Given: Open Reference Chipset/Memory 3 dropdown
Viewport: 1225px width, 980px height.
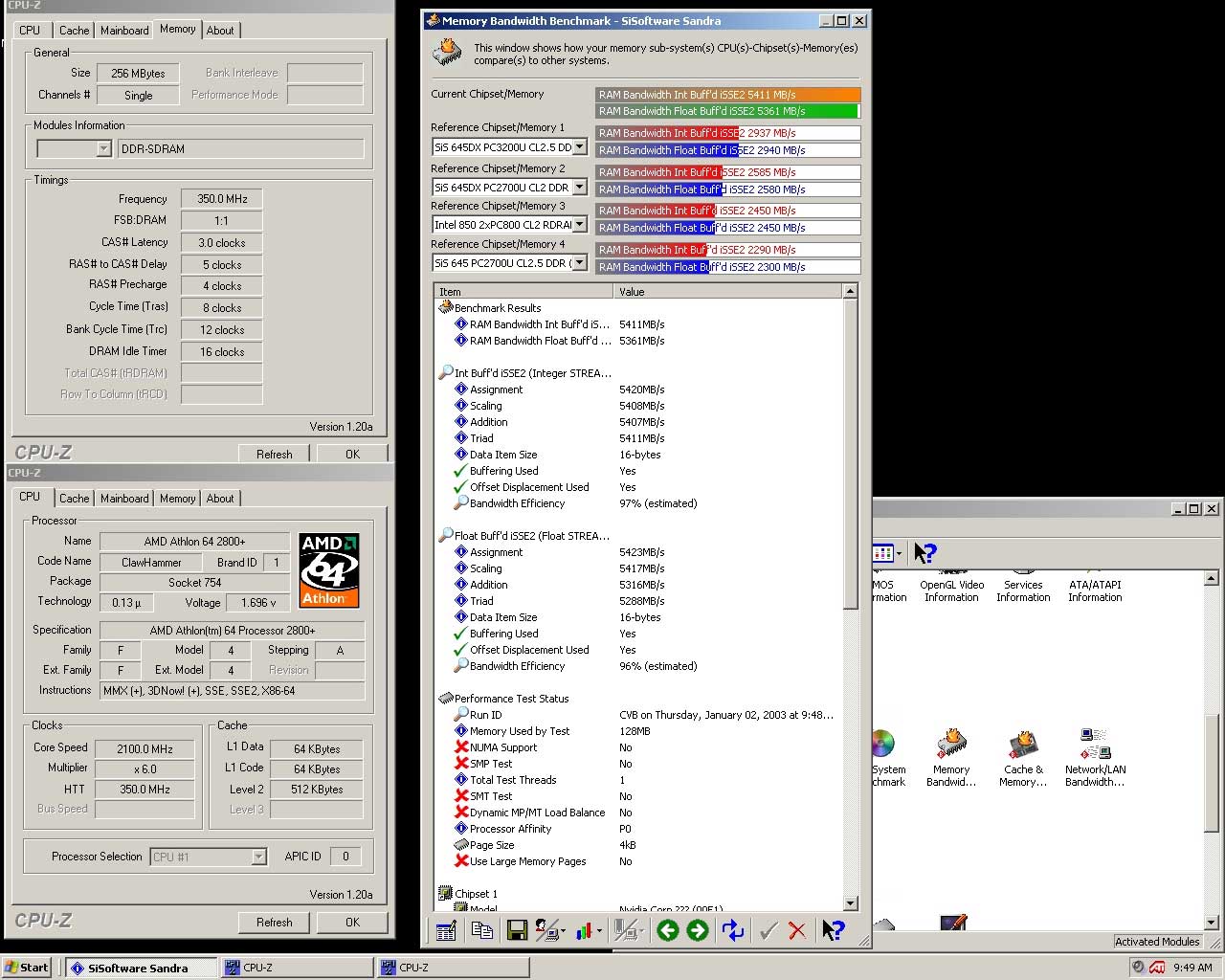Looking at the screenshot, I should tap(579, 225).
